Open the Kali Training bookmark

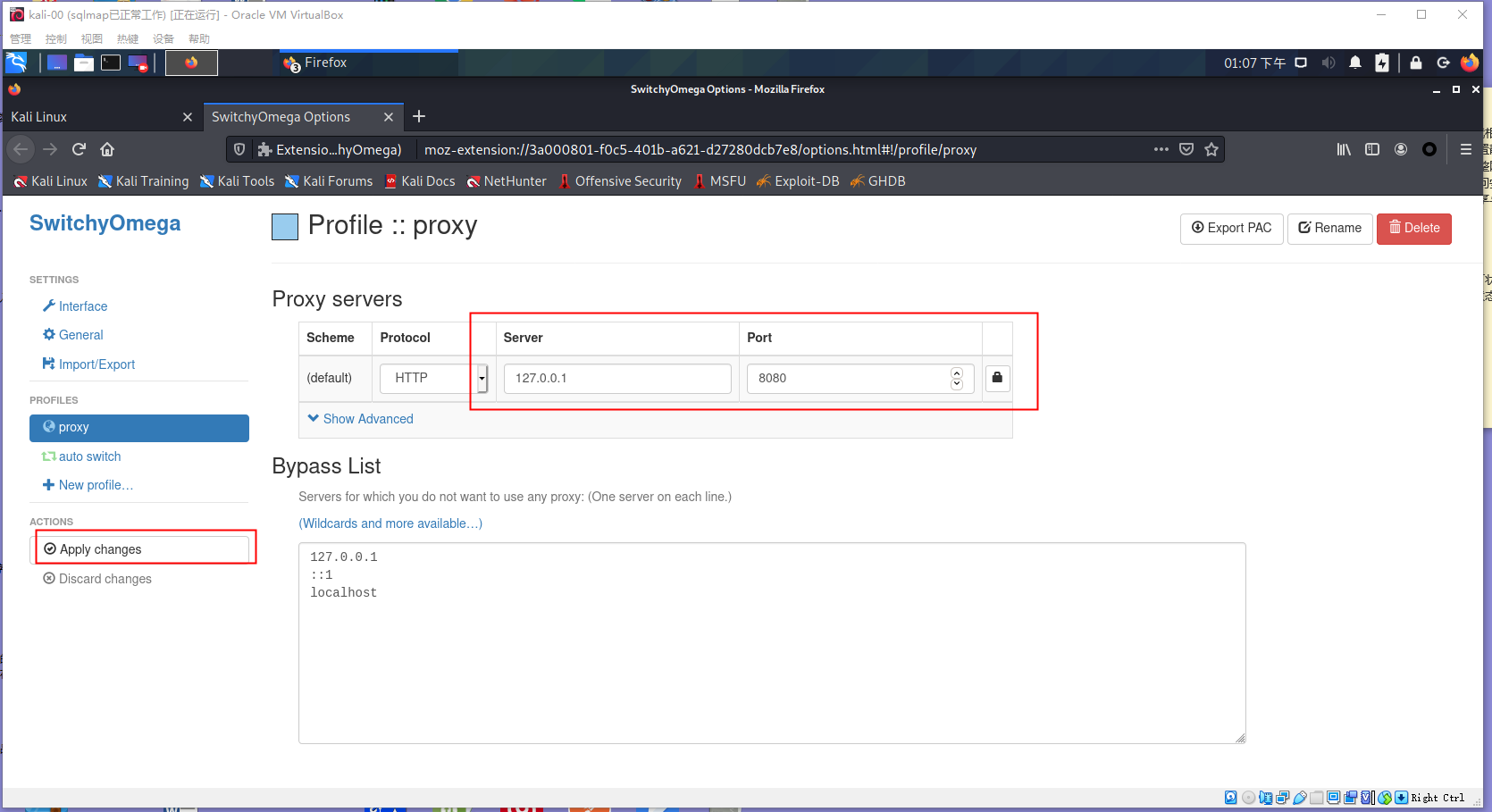[143, 181]
